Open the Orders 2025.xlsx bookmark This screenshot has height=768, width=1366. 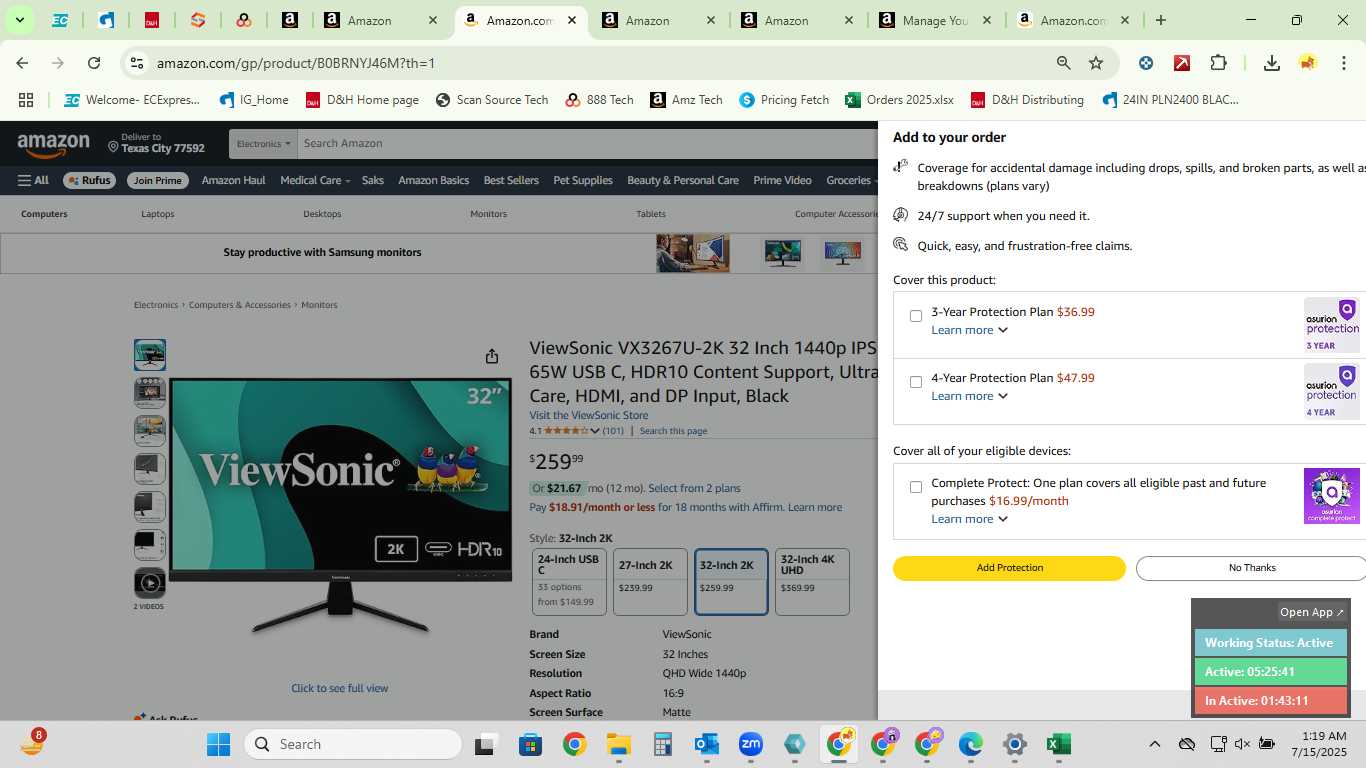[899, 100]
